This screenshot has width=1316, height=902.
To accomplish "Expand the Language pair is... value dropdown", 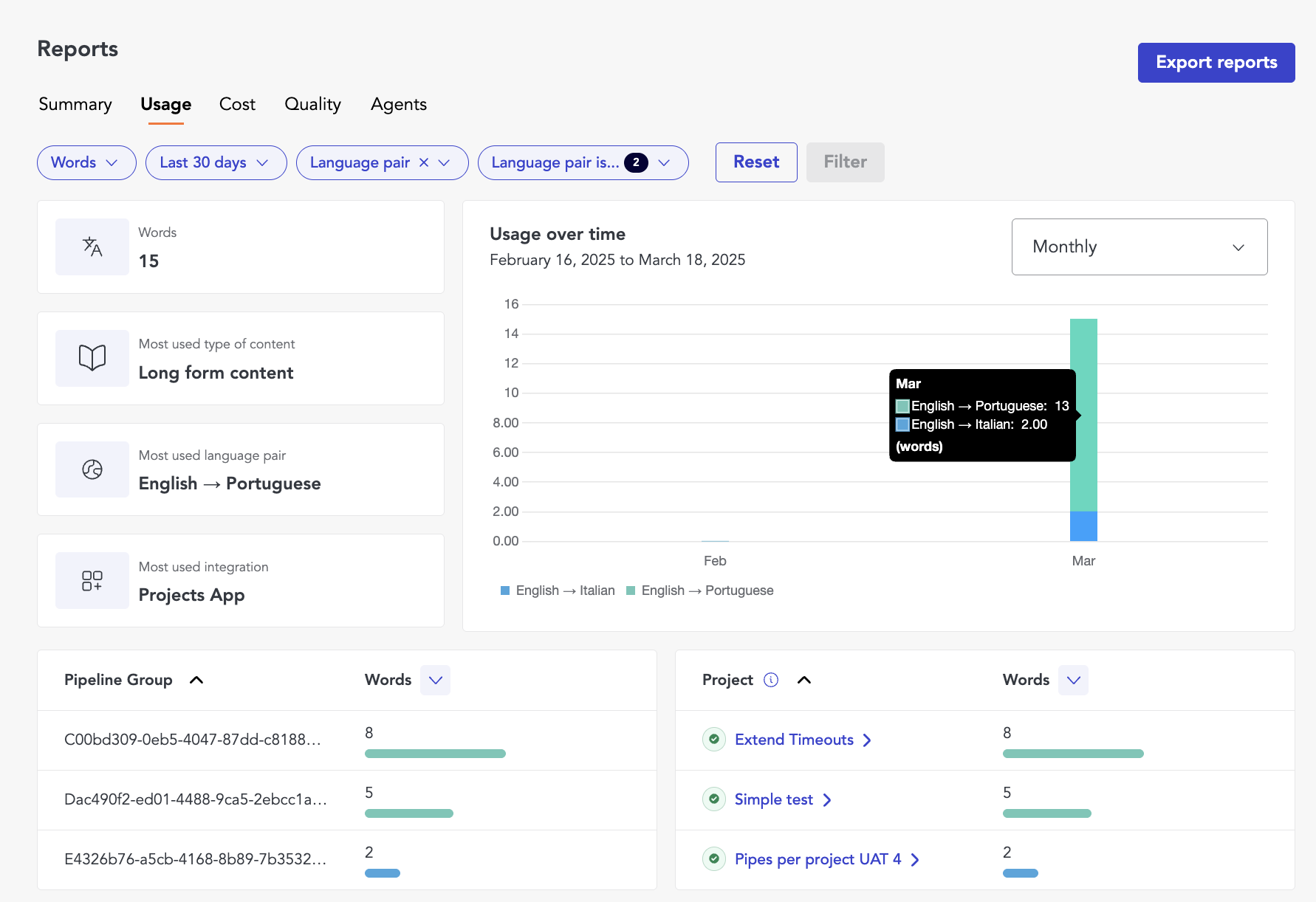I will click(664, 162).
